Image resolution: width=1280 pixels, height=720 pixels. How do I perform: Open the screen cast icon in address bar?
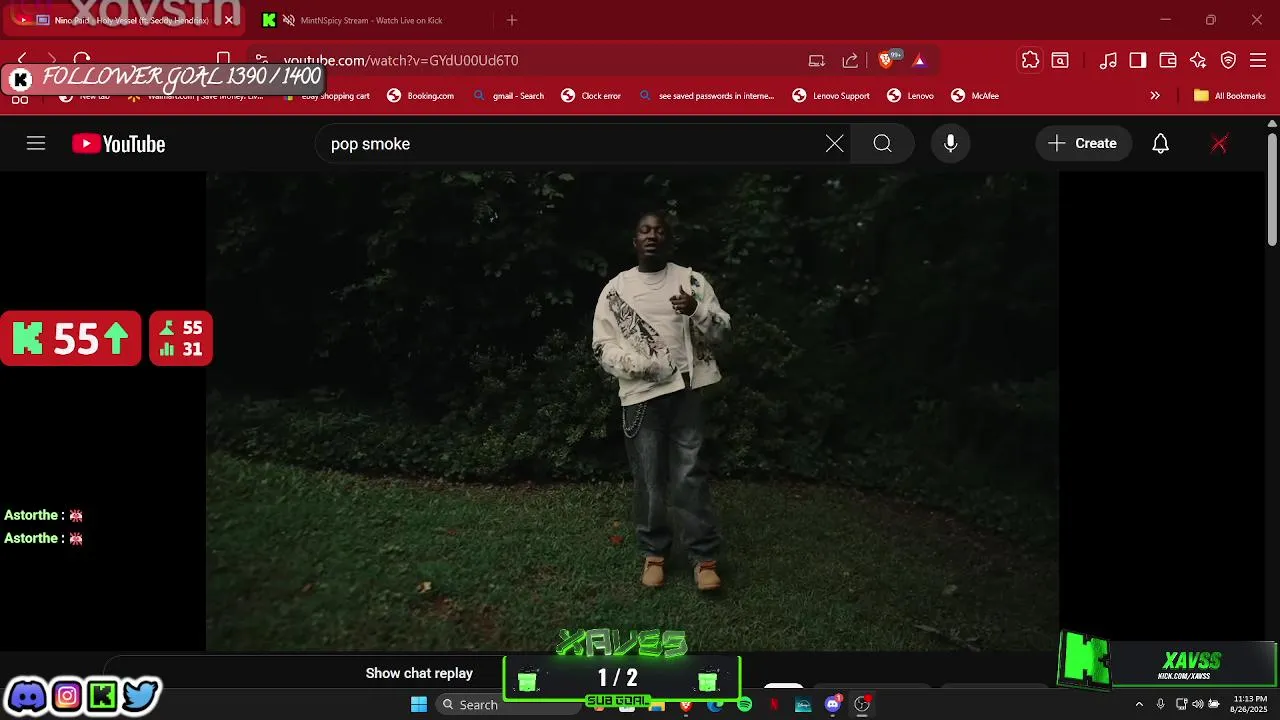click(816, 60)
